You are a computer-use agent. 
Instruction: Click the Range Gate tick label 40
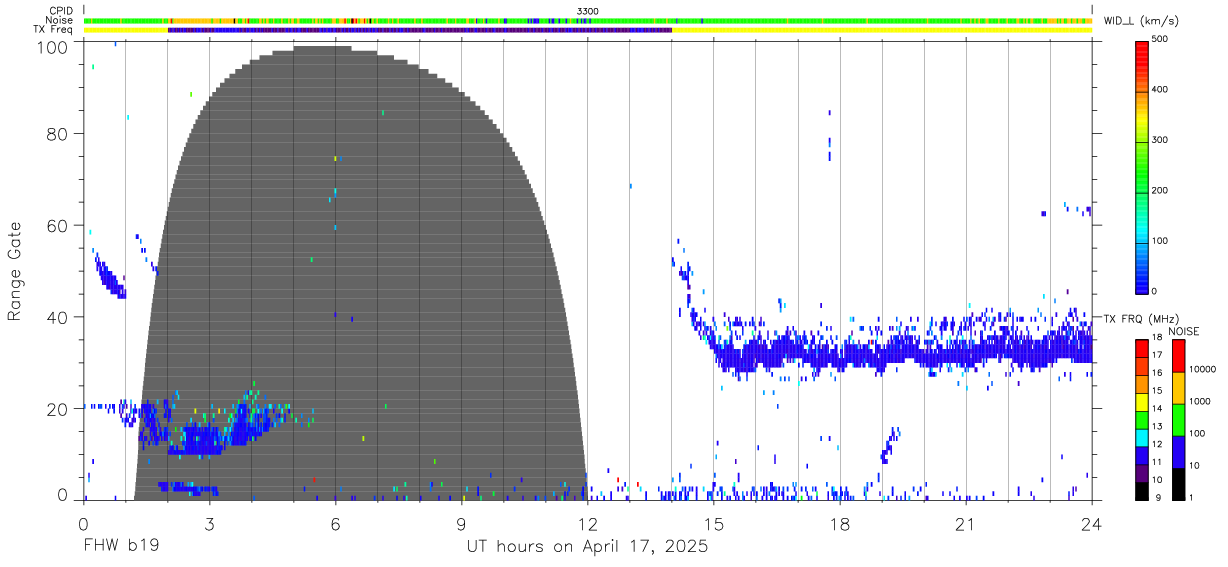(x=58, y=317)
